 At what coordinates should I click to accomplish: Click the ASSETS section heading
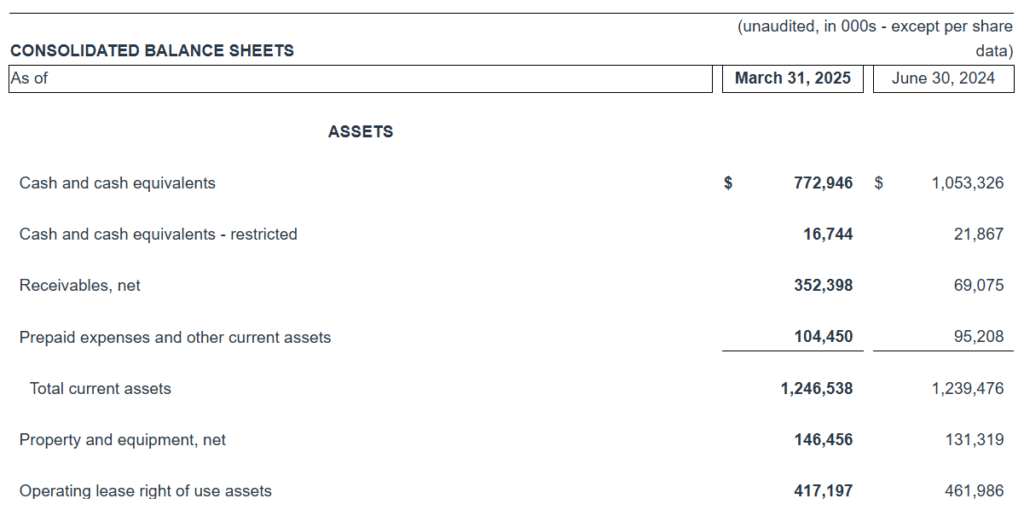point(360,132)
